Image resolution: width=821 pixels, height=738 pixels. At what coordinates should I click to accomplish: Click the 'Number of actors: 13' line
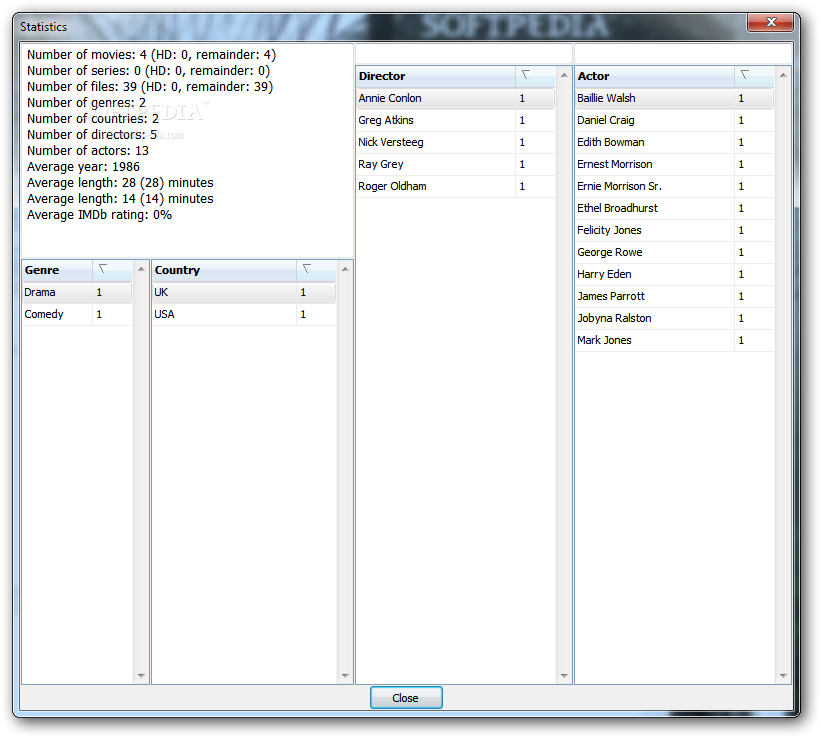click(x=88, y=151)
